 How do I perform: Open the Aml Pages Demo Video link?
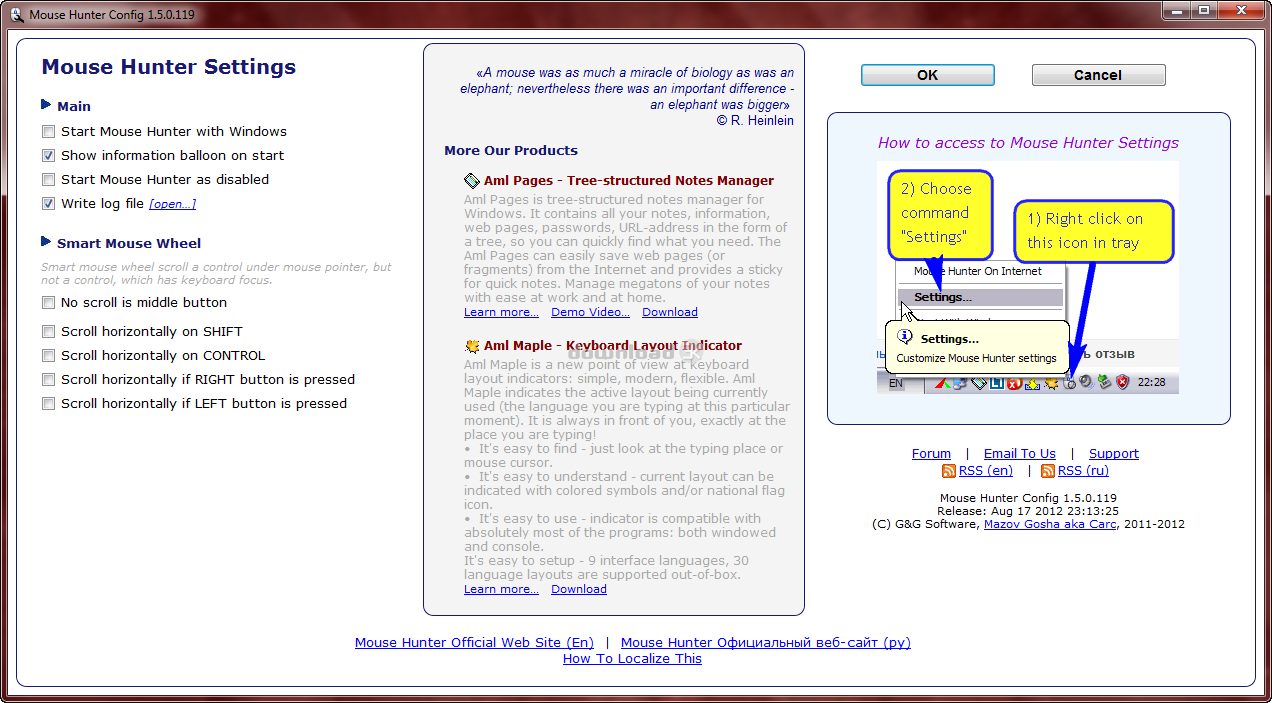coord(590,312)
